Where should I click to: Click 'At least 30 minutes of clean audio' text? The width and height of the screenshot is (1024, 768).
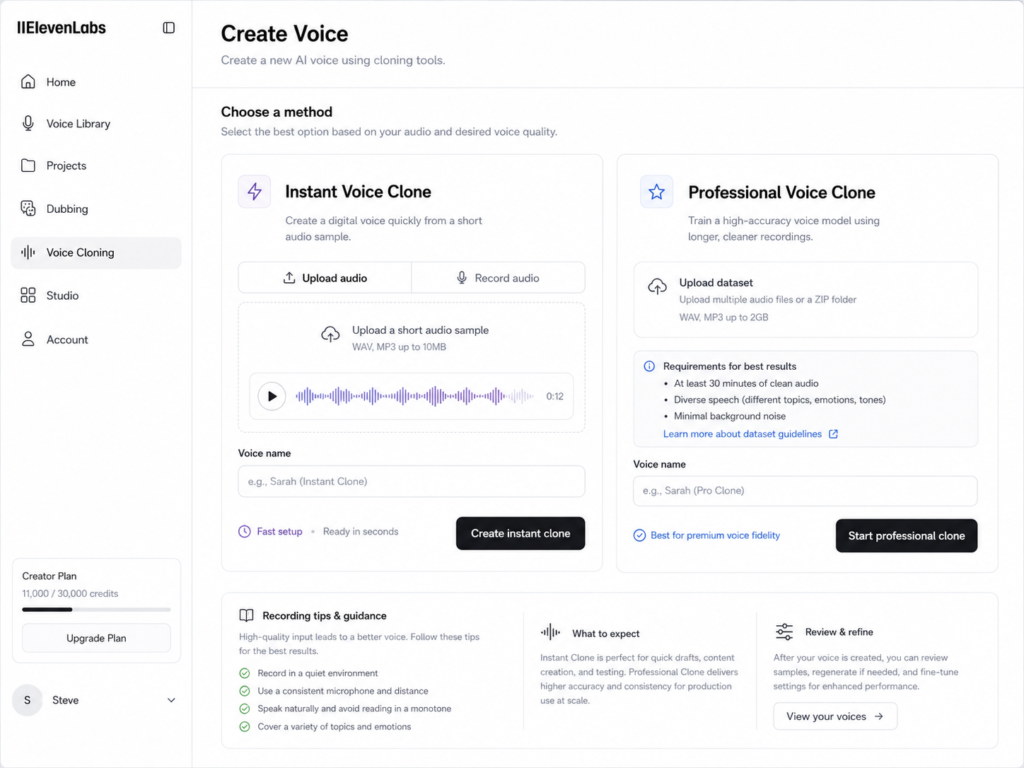[x=746, y=383]
